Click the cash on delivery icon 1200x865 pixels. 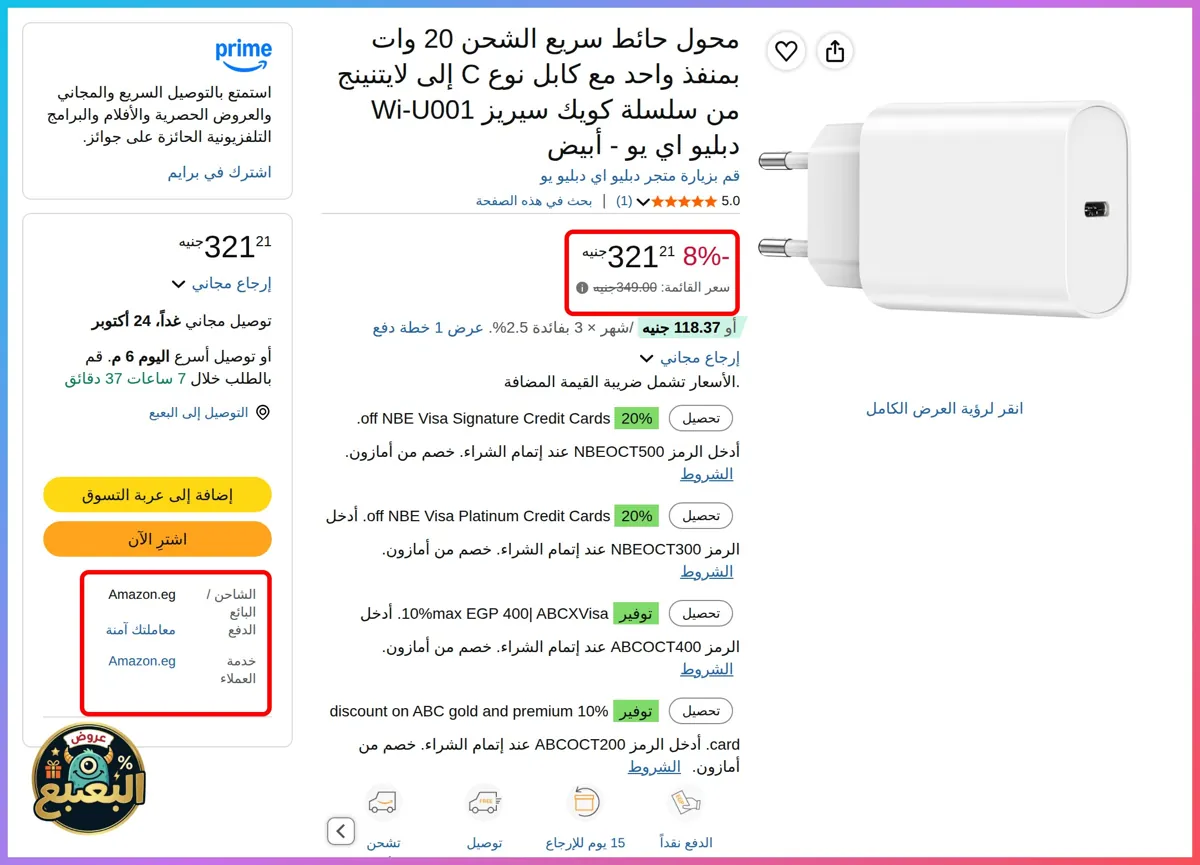[x=686, y=803]
